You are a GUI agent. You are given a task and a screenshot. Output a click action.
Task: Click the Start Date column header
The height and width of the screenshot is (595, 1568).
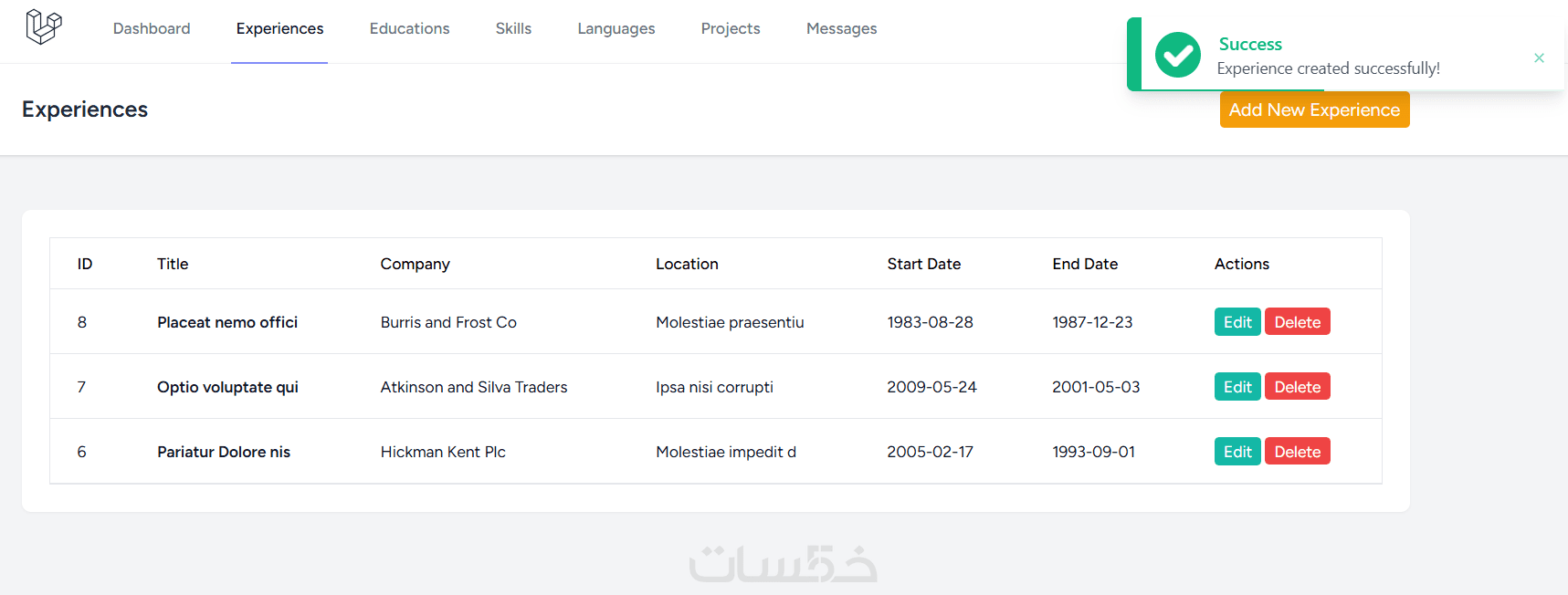point(923,264)
